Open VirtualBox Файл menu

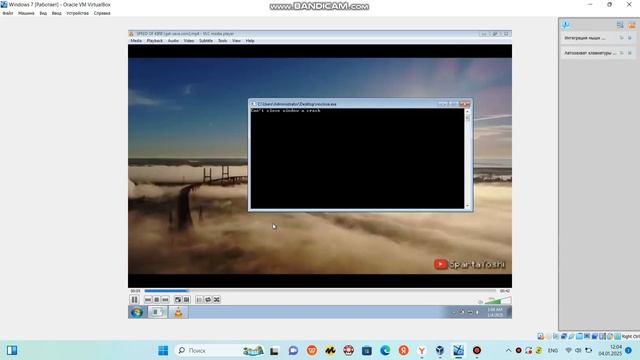pyautogui.click(x=8, y=13)
